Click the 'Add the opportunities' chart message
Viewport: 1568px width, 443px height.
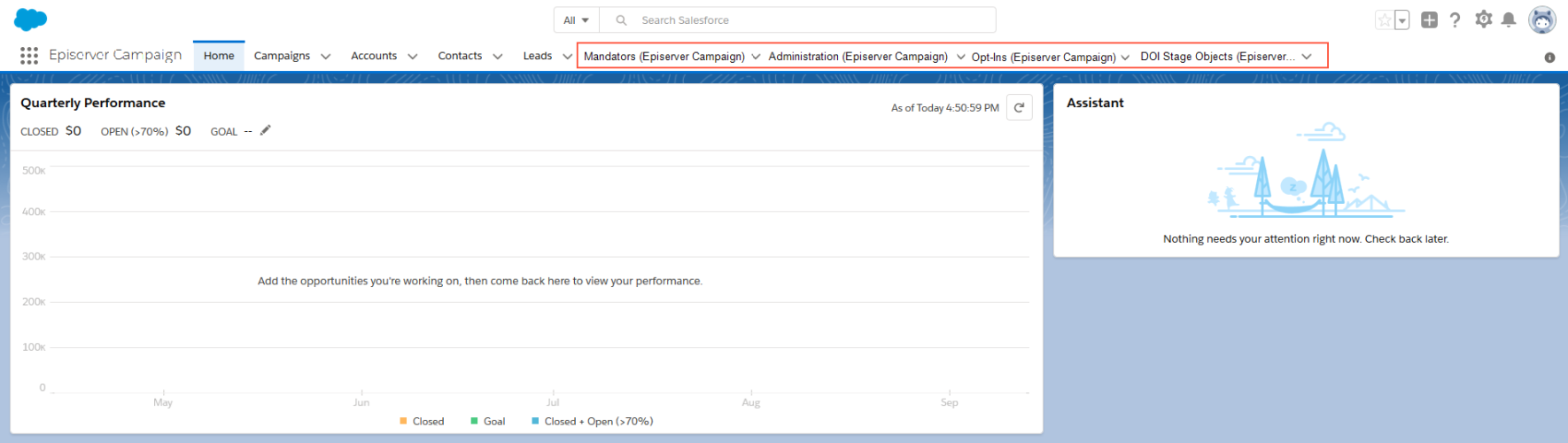pos(480,281)
